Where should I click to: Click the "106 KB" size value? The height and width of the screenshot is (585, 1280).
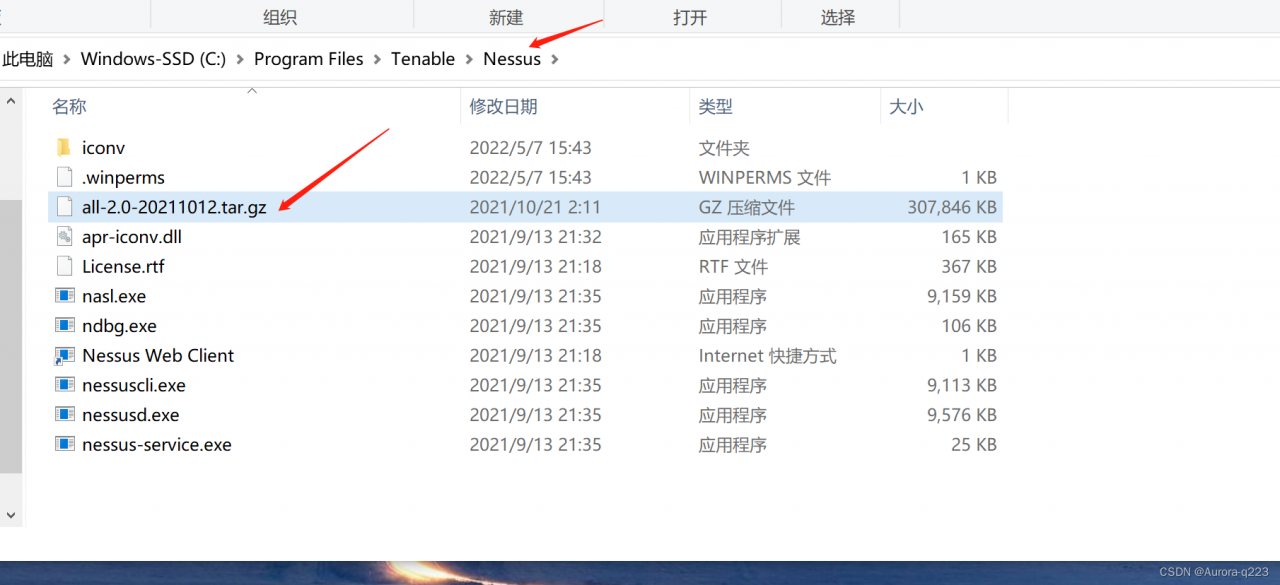[x=969, y=326]
